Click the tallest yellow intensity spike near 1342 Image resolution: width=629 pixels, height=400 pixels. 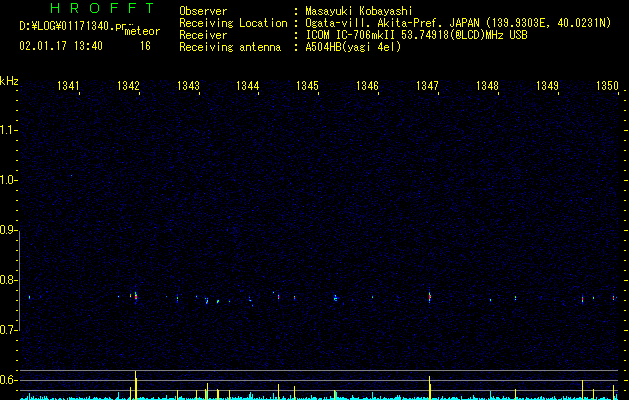[136, 385]
